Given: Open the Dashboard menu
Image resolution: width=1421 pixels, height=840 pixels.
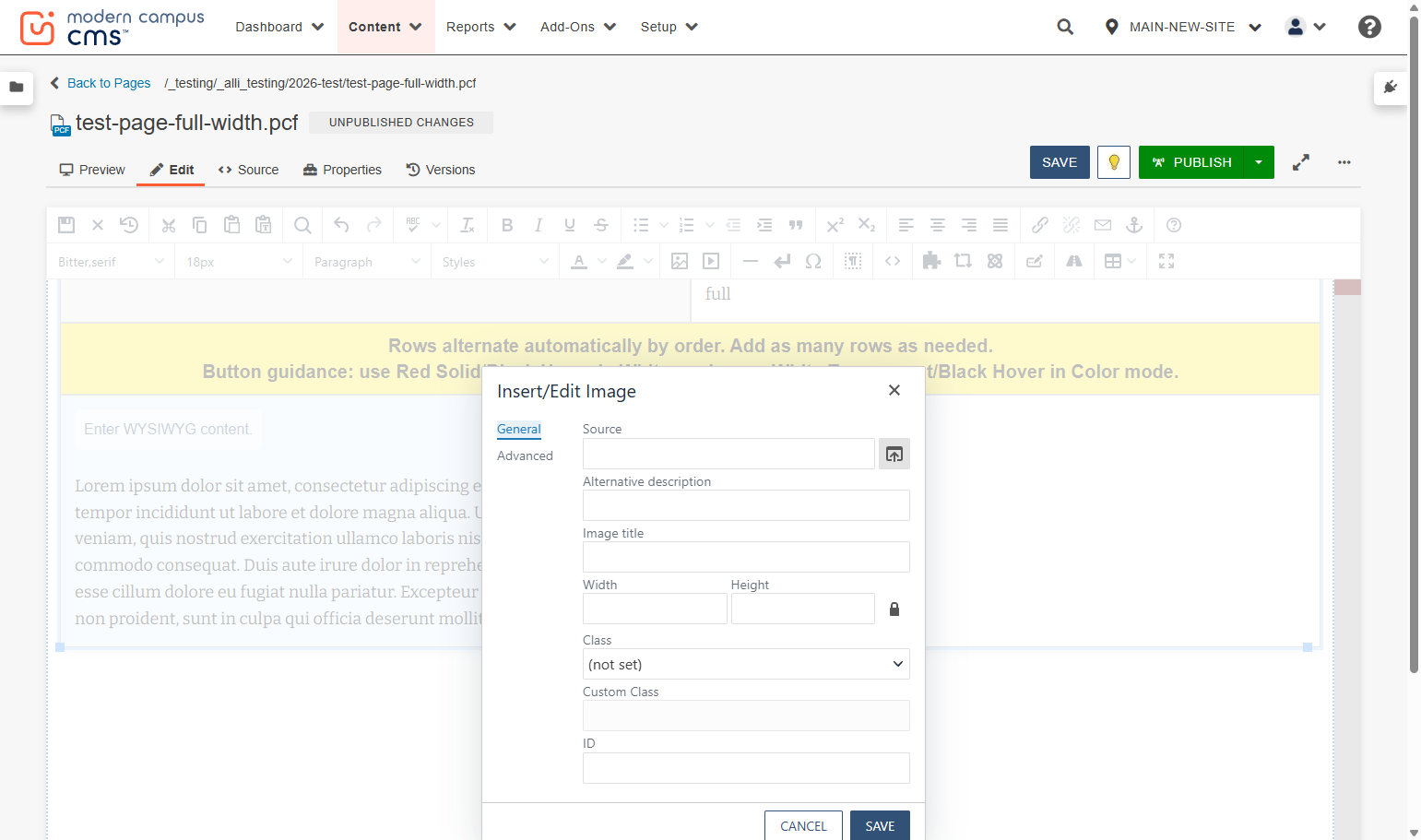Looking at the screenshot, I should click(x=279, y=27).
